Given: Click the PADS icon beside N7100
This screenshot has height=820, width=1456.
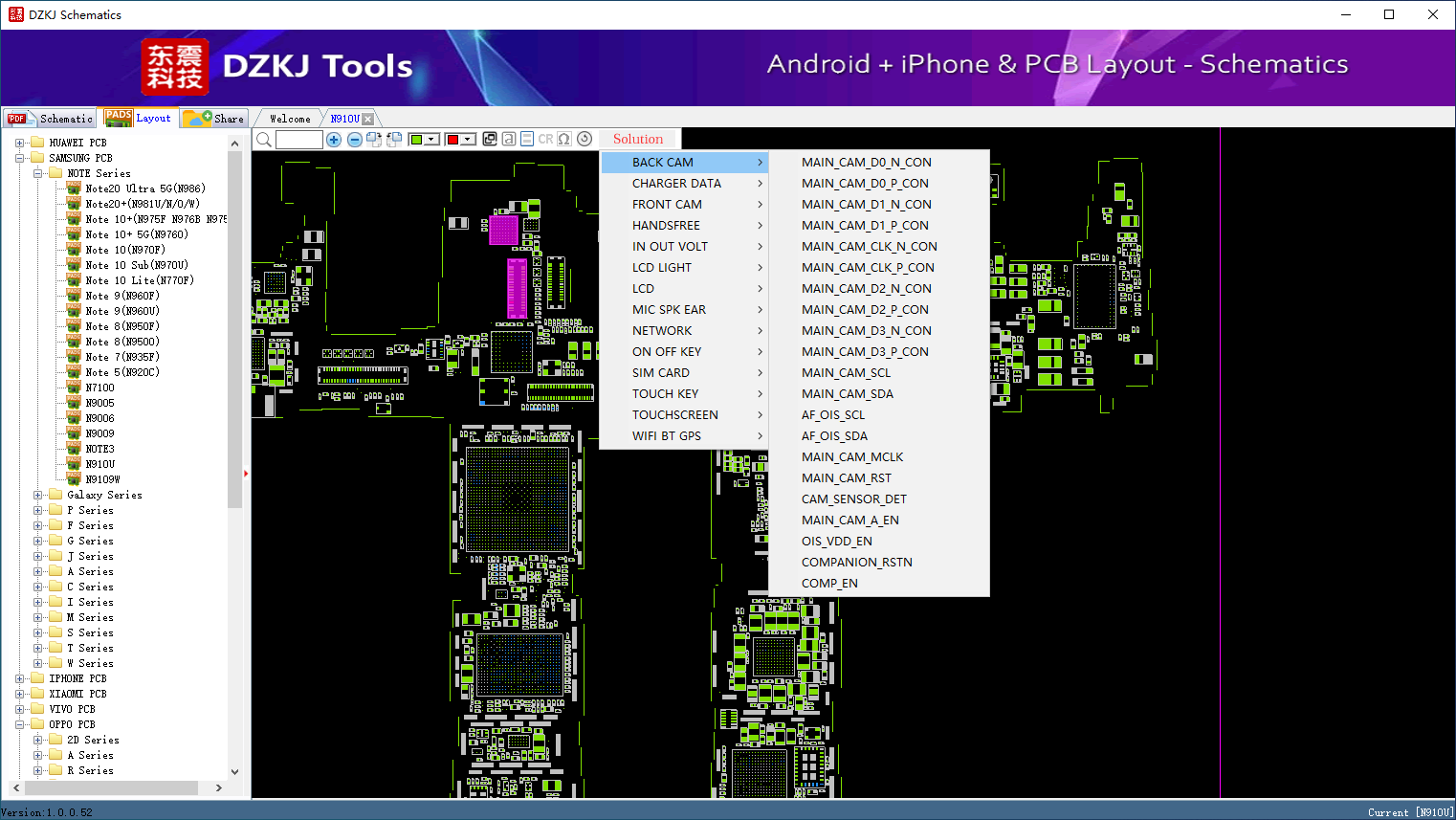Looking at the screenshot, I should point(74,388).
